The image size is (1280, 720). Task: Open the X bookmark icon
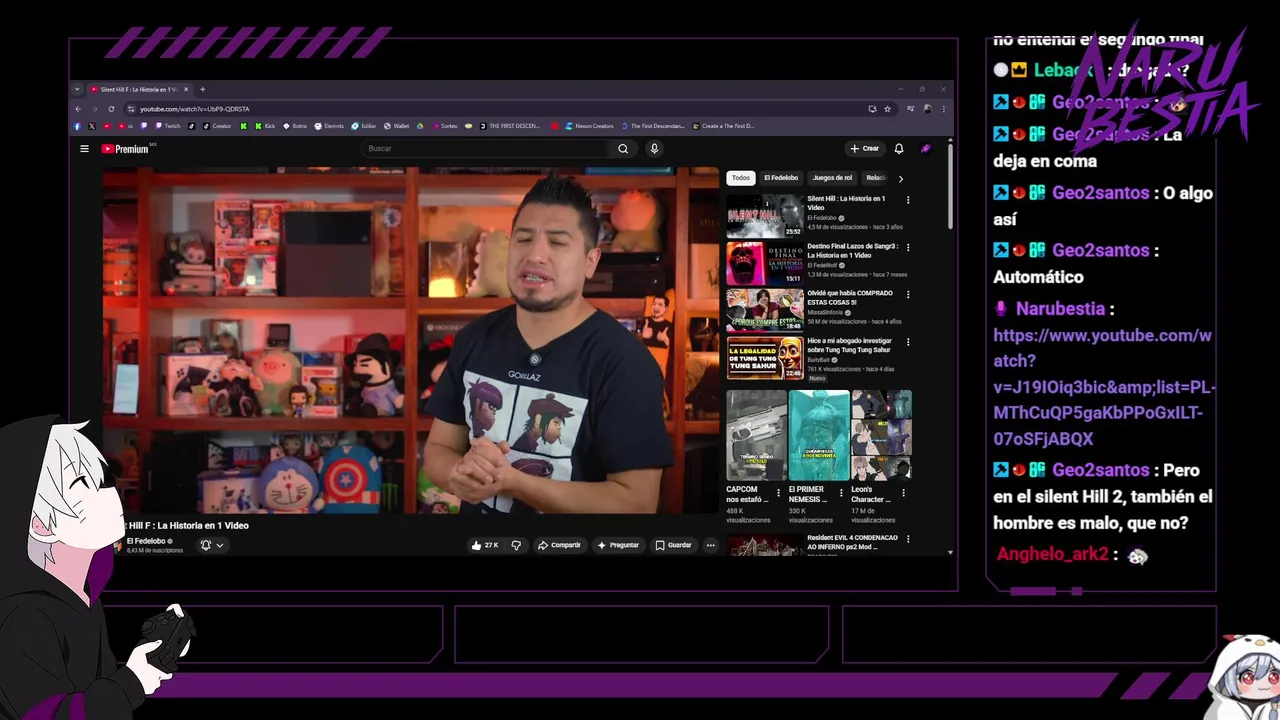[x=92, y=126]
